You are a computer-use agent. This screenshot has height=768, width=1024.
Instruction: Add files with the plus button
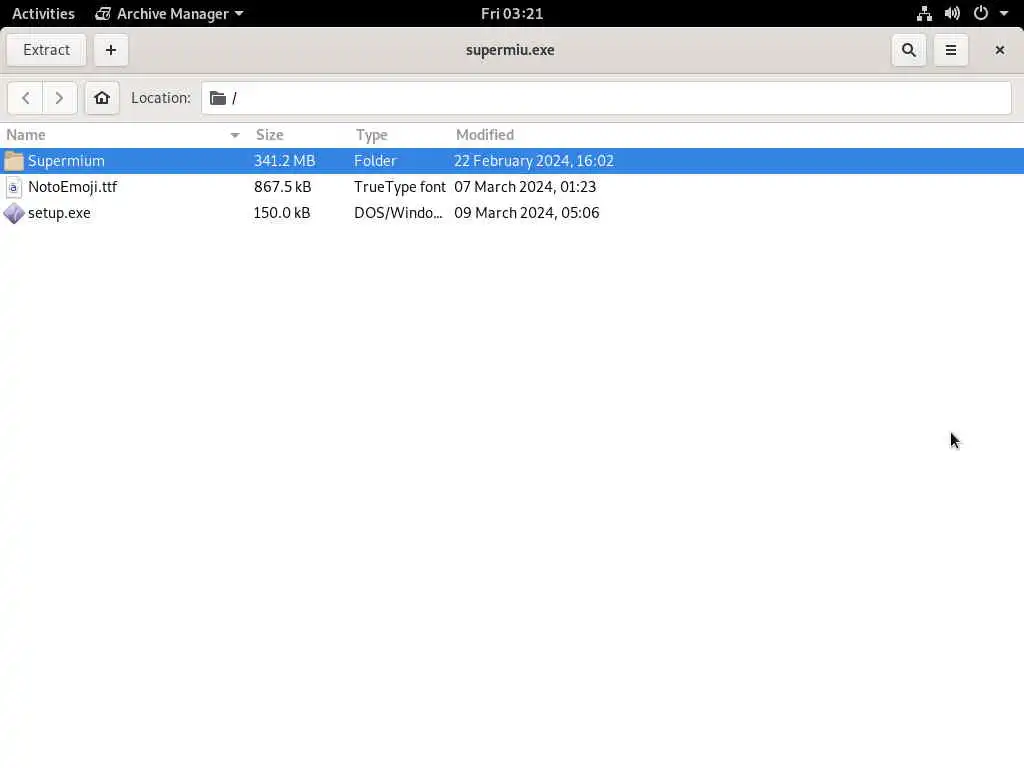(x=111, y=50)
